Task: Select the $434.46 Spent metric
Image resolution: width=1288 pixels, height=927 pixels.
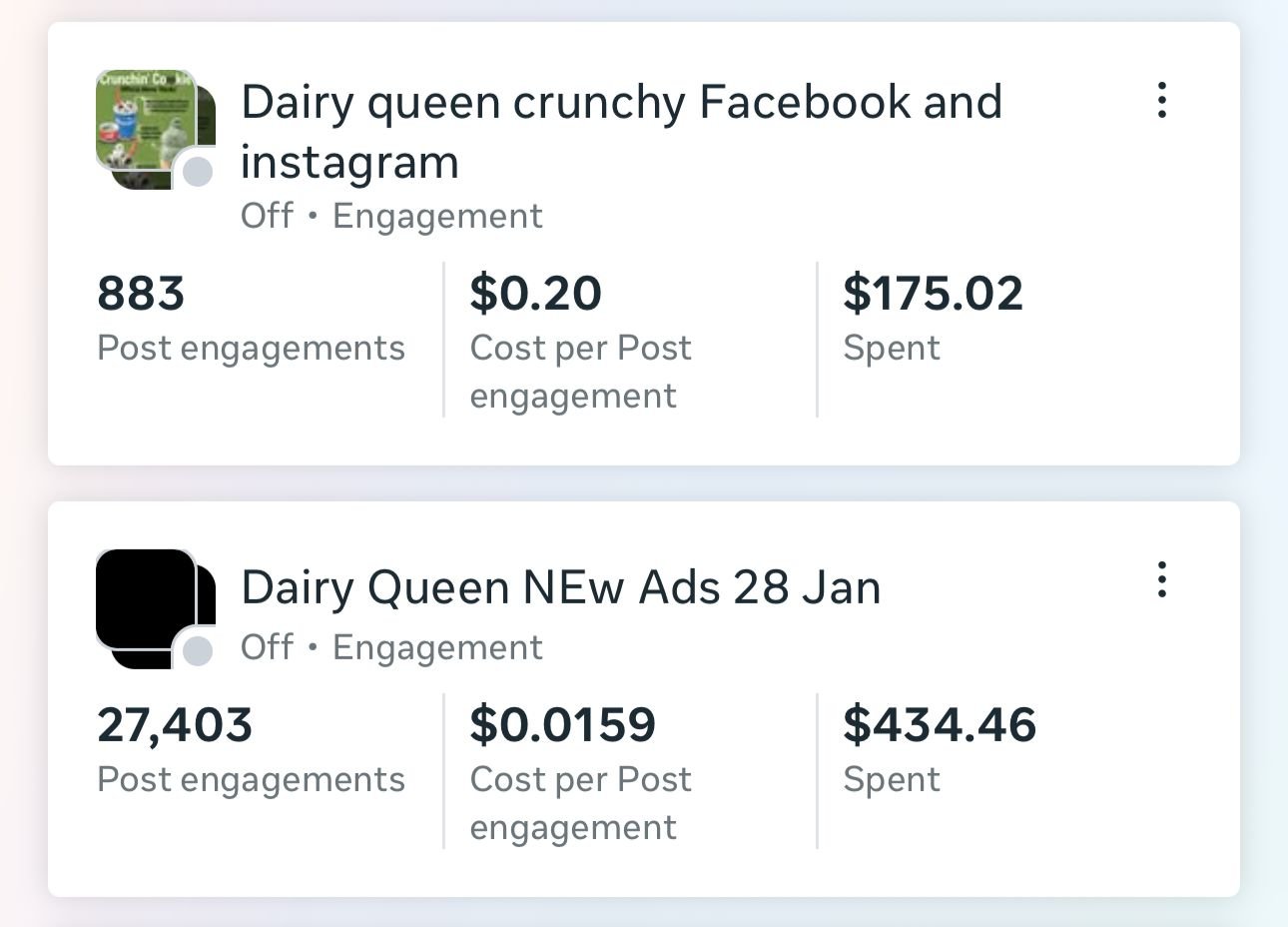Action: point(940,725)
